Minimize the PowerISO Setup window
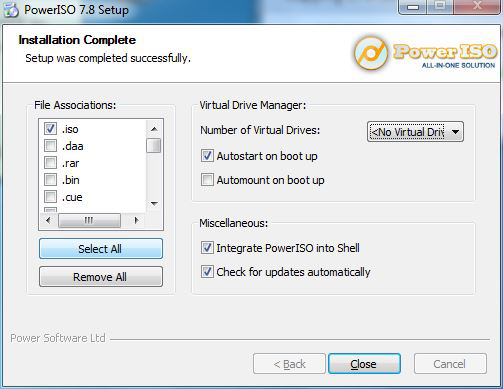This screenshot has height=389, width=503. coord(413,7)
